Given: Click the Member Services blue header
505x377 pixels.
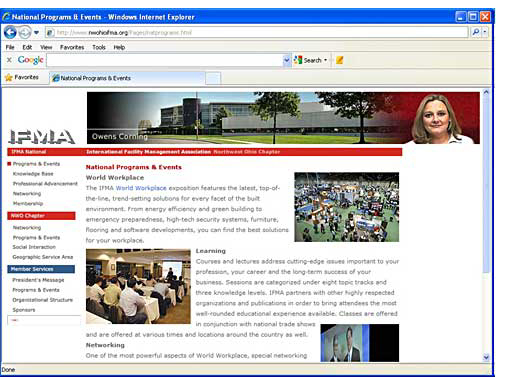Looking at the screenshot, I should coord(41,269).
